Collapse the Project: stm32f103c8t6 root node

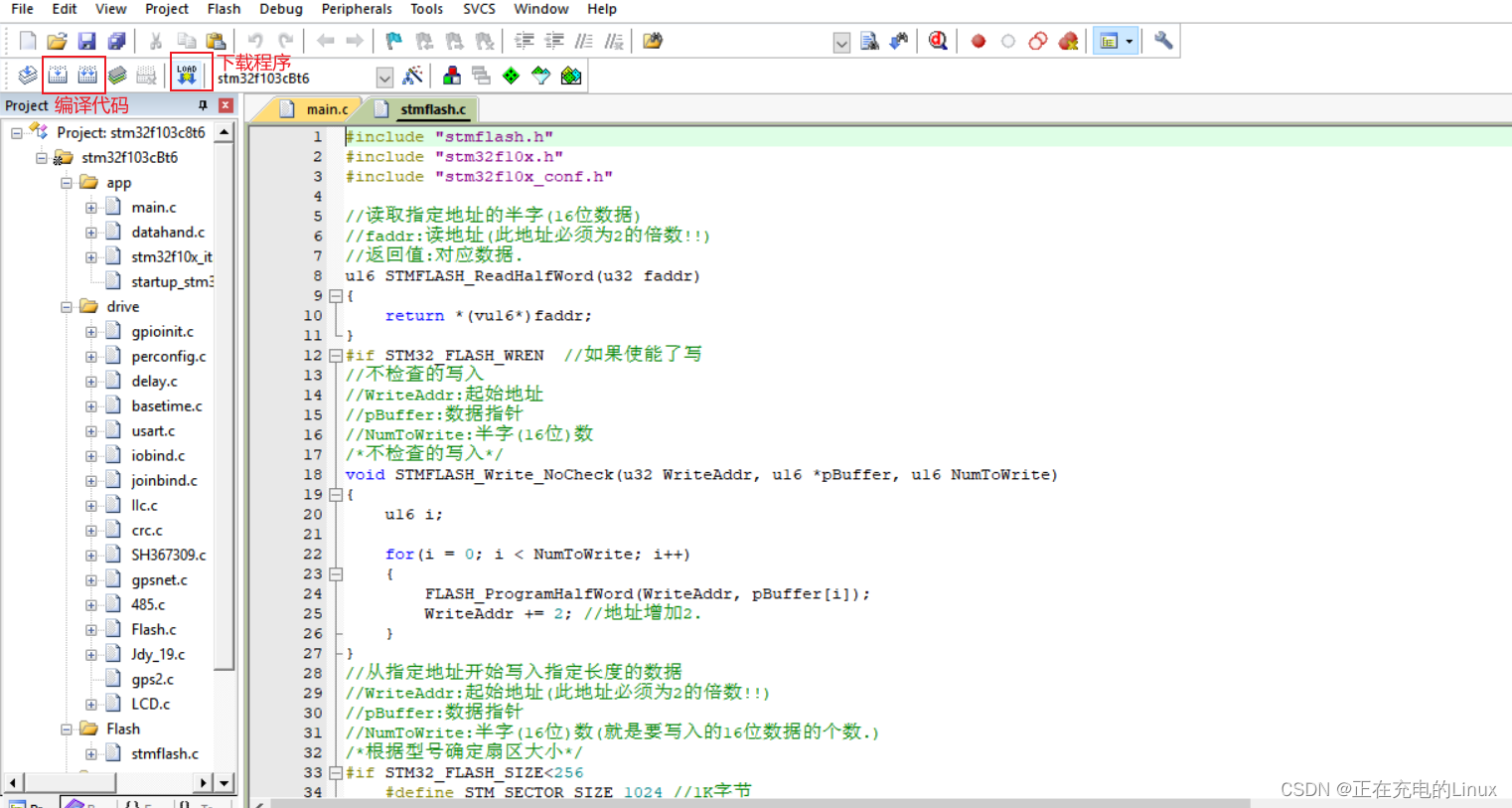(16, 132)
